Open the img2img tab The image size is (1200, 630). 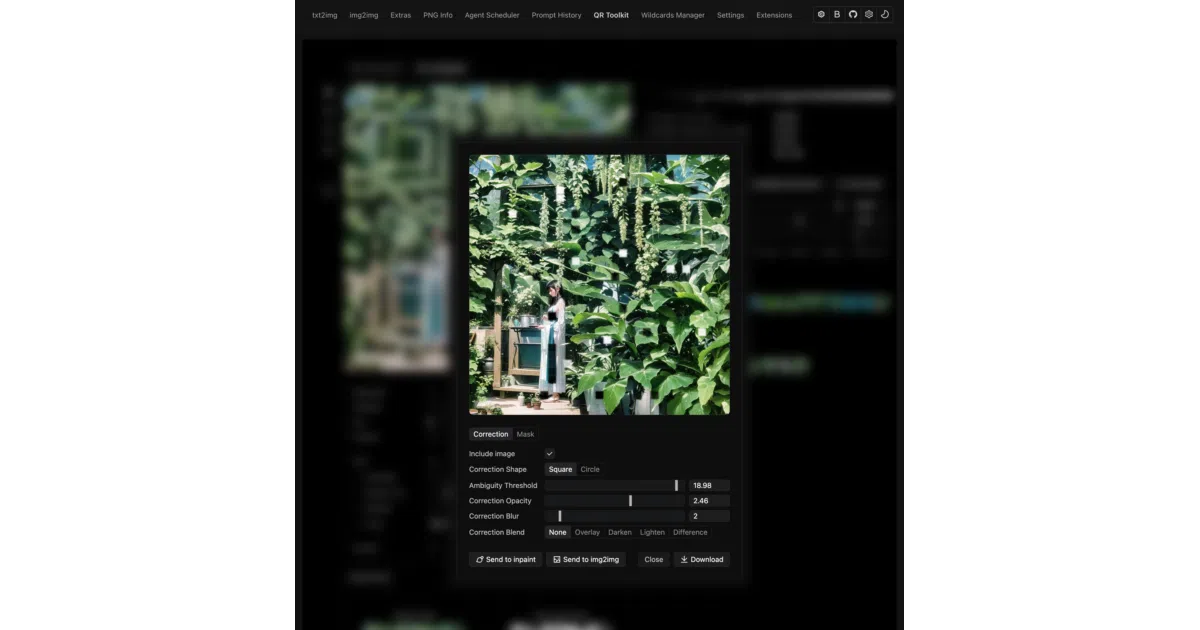pyautogui.click(x=364, y=15)
